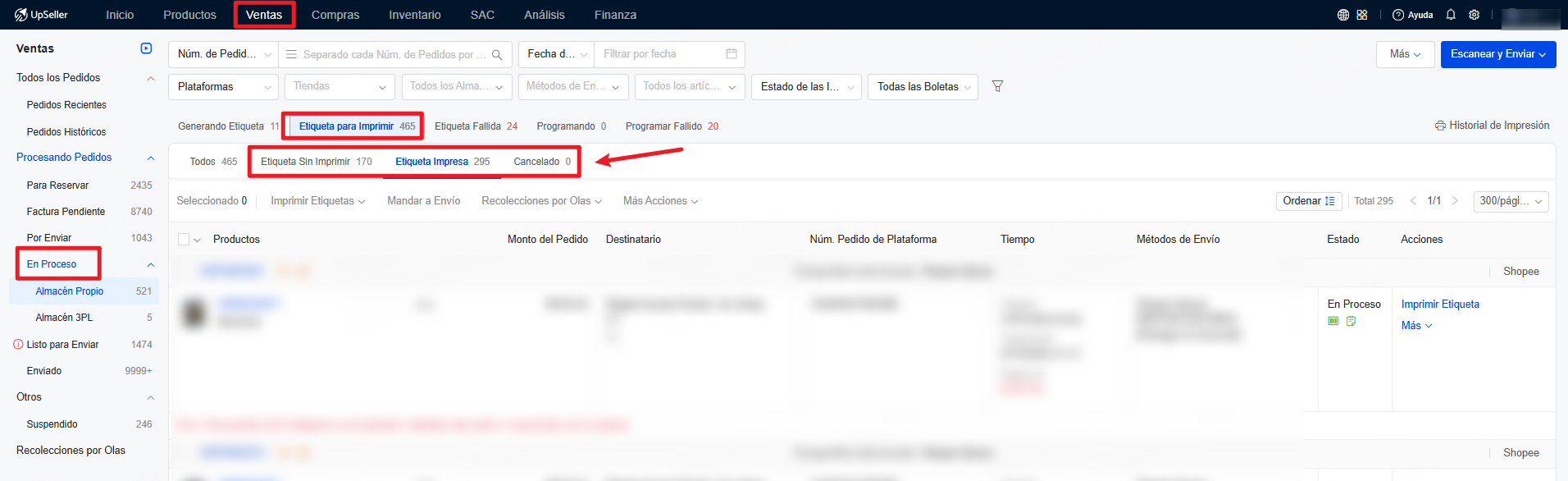Open the apps grid icon
Viewport: 1568px width, 481px height.
[1362, 15]
